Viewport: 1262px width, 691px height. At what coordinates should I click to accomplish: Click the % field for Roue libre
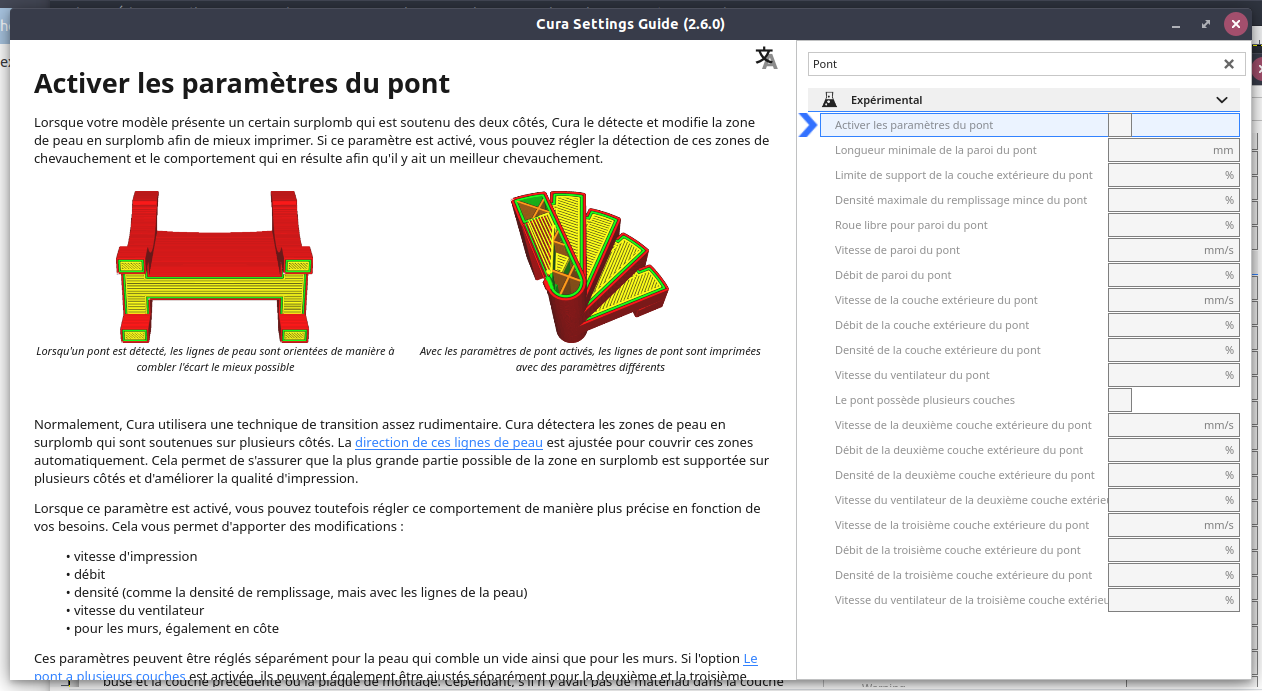pos(1174,225)
